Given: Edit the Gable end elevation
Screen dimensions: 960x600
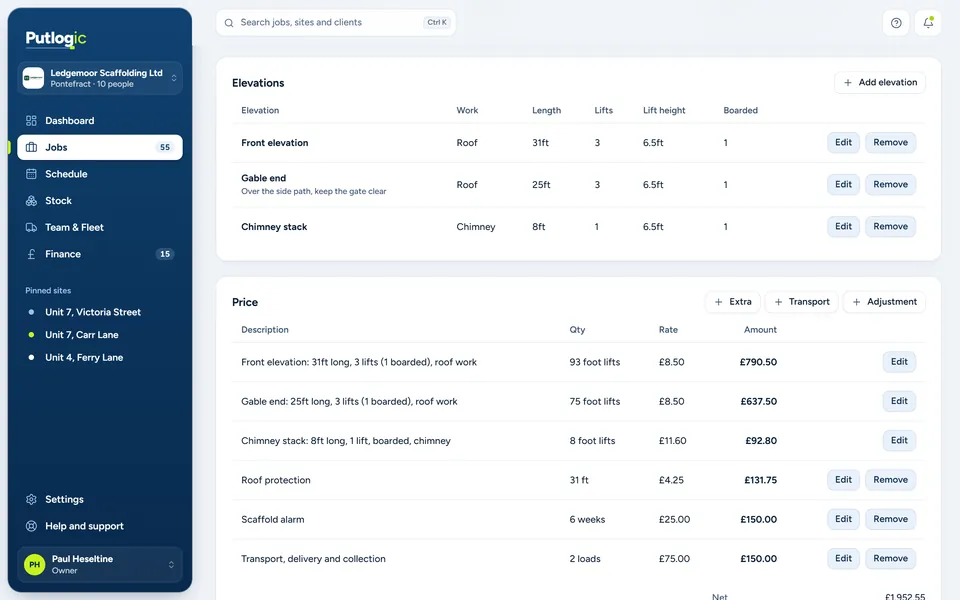Looking at the screenshot, I should click(843, 184).
